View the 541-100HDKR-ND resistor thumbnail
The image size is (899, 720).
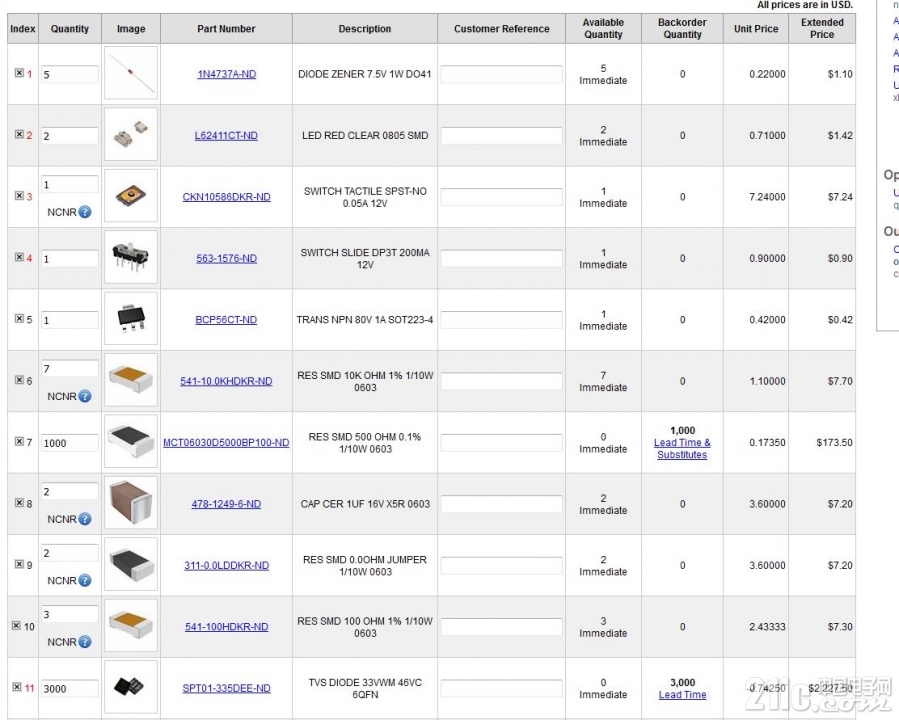(131, 626)
